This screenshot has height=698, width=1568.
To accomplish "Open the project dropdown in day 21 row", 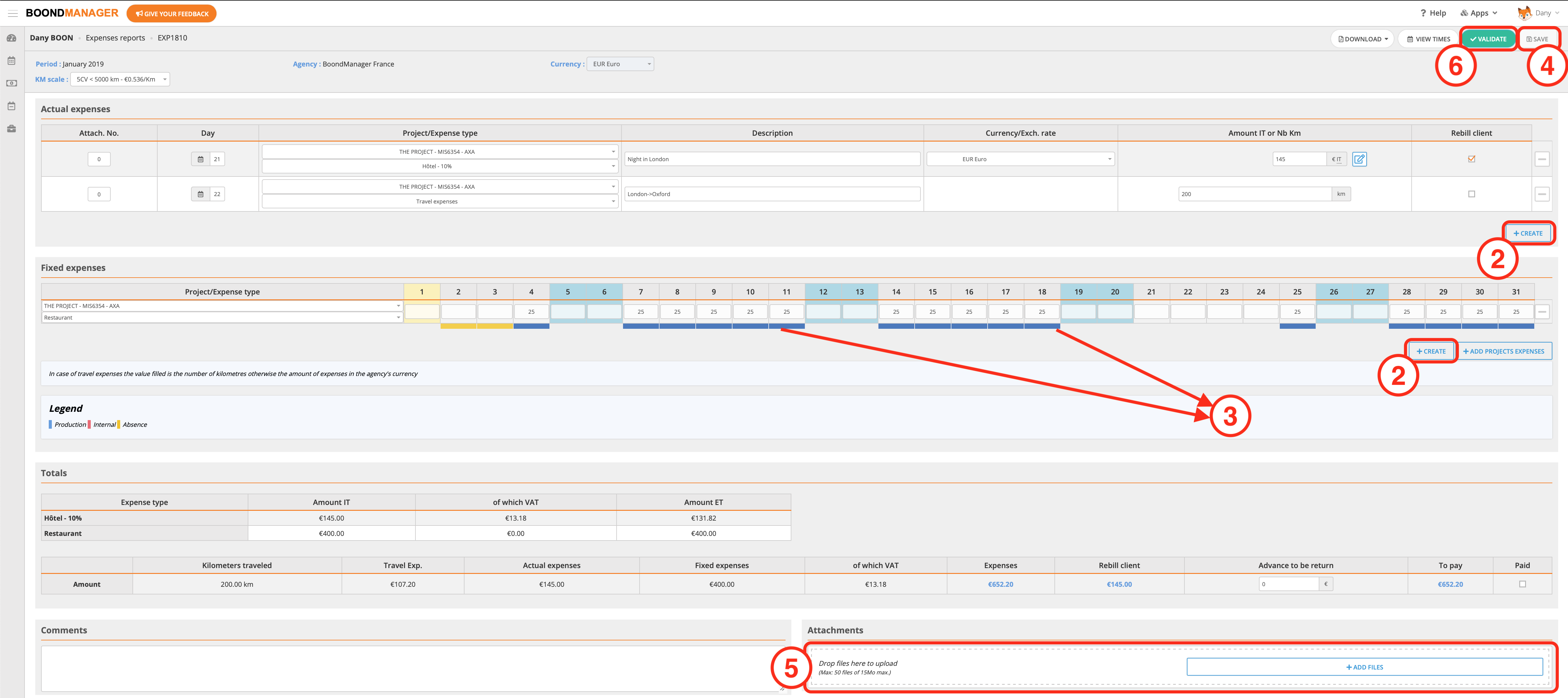I will [x=440, y=152].
